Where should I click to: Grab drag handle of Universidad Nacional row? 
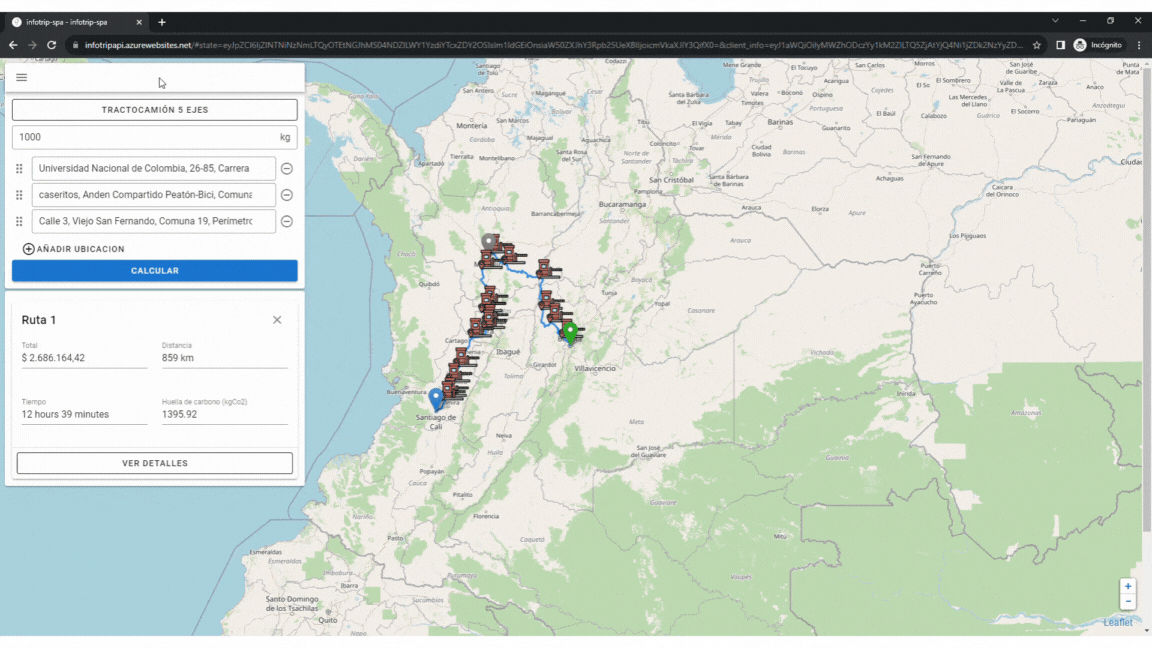[x=19, y=169]
